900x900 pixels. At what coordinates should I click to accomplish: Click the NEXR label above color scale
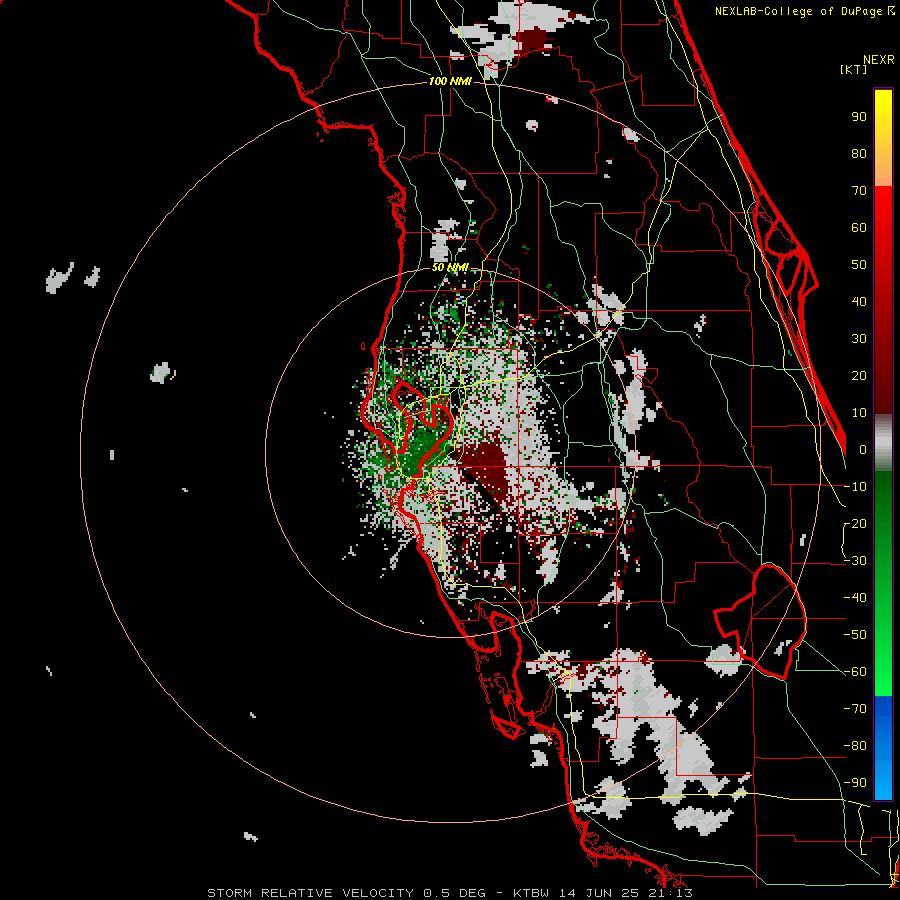point(879,60)
